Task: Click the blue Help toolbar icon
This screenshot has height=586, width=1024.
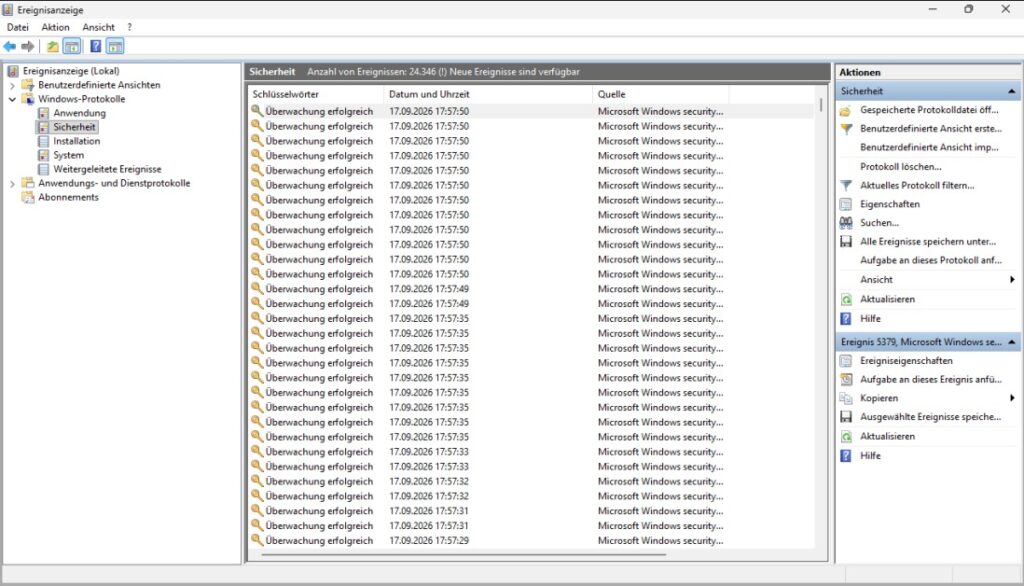Action: pyautogui.click(x=95, y=46)
